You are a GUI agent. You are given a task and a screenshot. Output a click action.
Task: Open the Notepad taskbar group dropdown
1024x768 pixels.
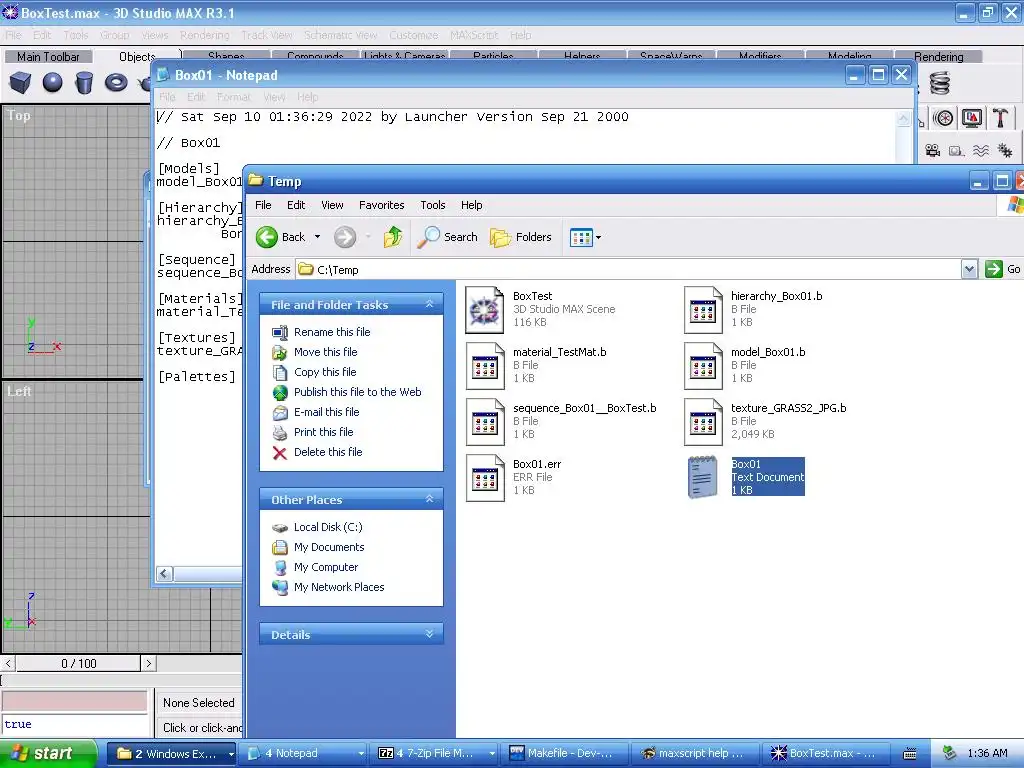point(360,754)
